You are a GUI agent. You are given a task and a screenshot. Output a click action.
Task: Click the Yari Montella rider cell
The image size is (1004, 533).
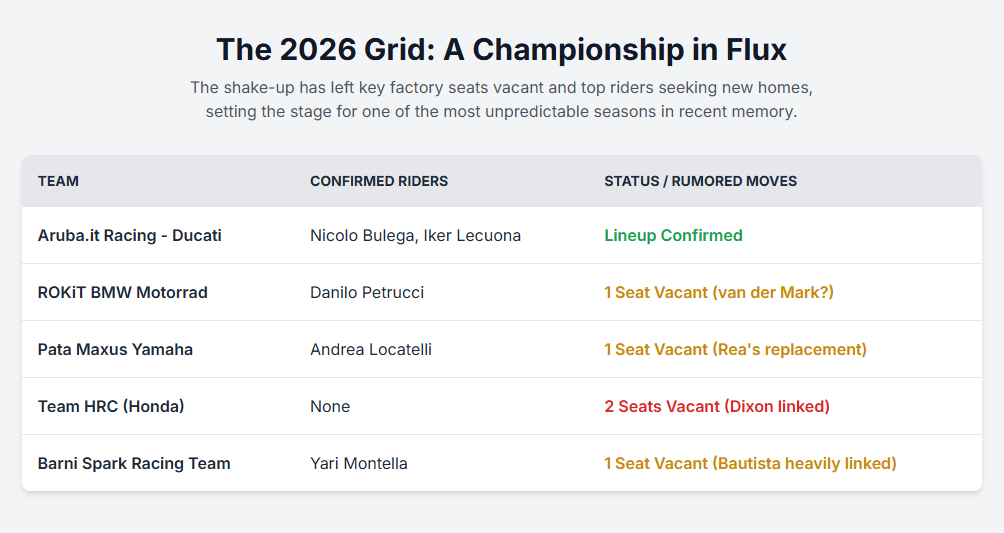[359, 464]
